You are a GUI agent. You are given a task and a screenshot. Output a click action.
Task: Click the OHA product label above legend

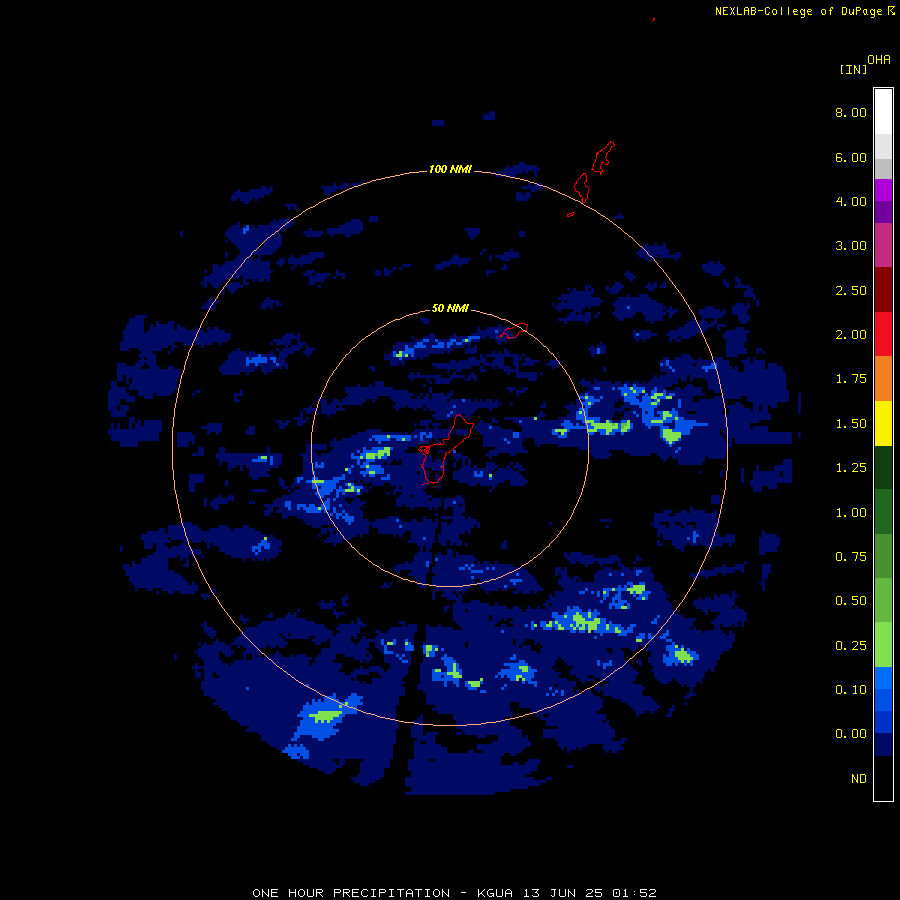click(879, 60)
